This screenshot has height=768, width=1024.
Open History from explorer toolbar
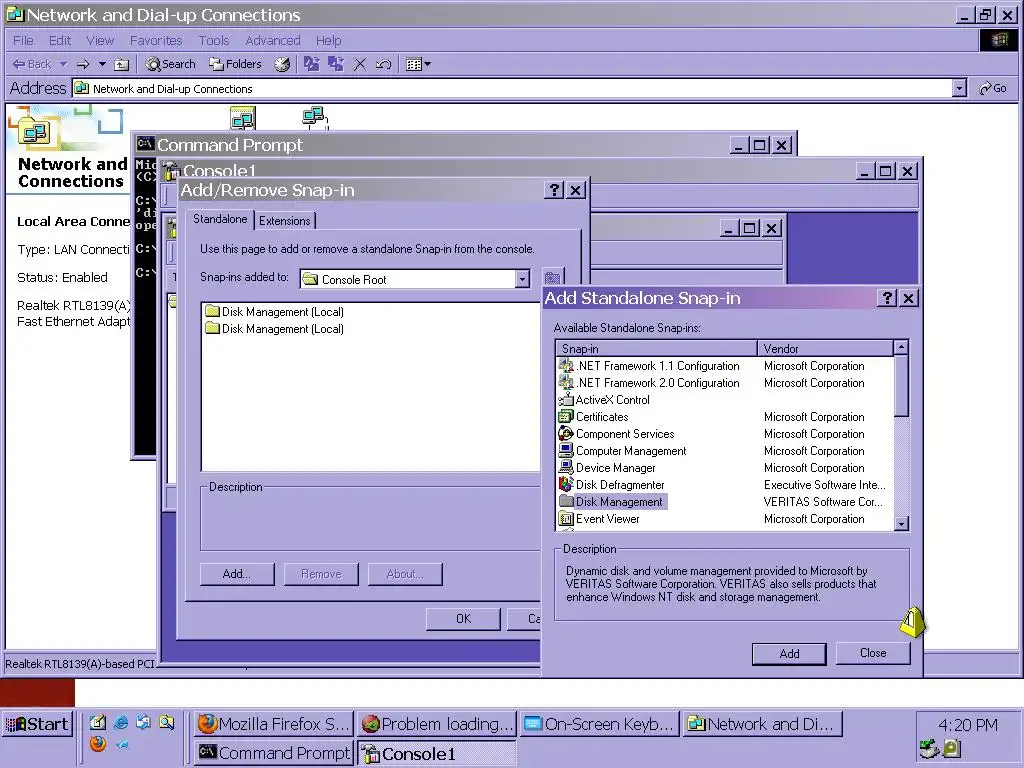click(x=282, y=64)
